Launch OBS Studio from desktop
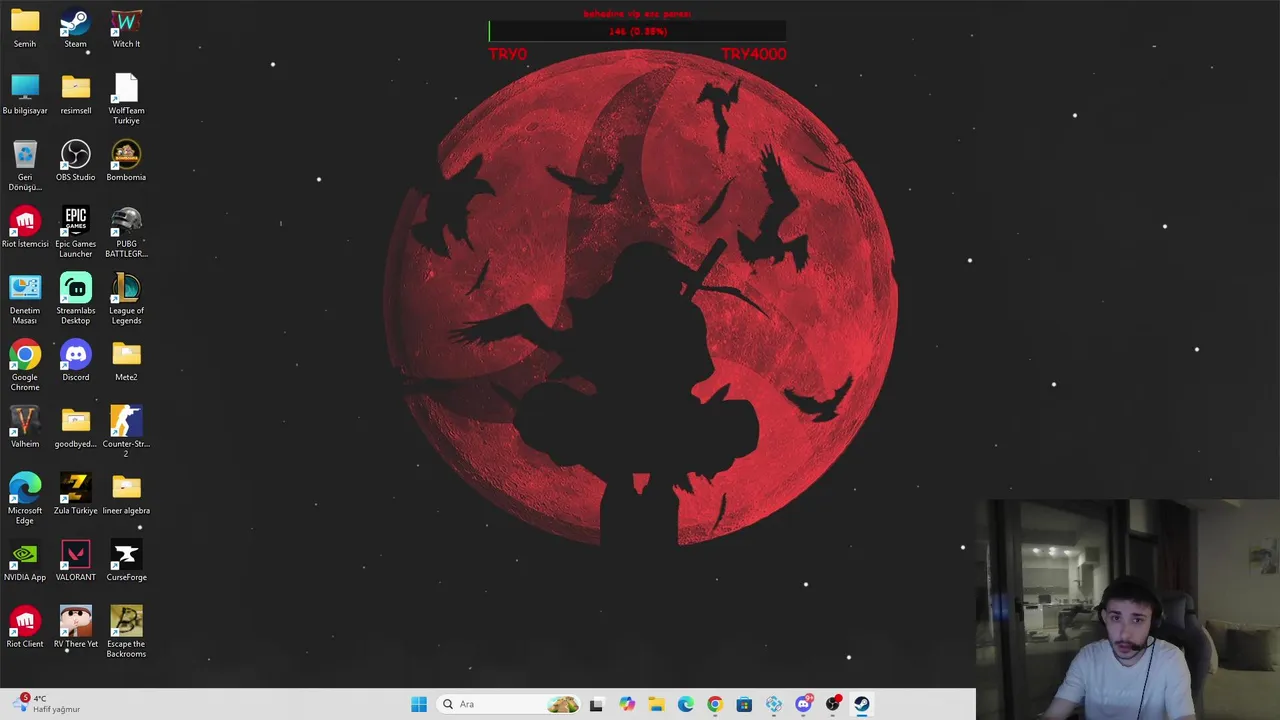The image size is (1280, 720). click(x=75, y=160)
